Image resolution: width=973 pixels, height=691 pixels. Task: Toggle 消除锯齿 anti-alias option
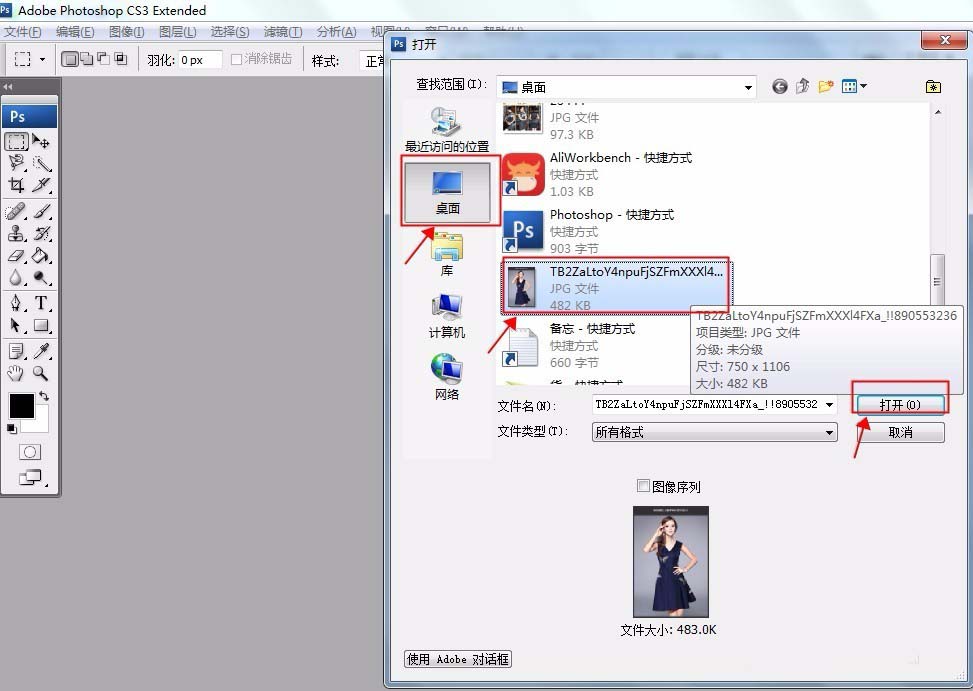(x=235, y=58)
